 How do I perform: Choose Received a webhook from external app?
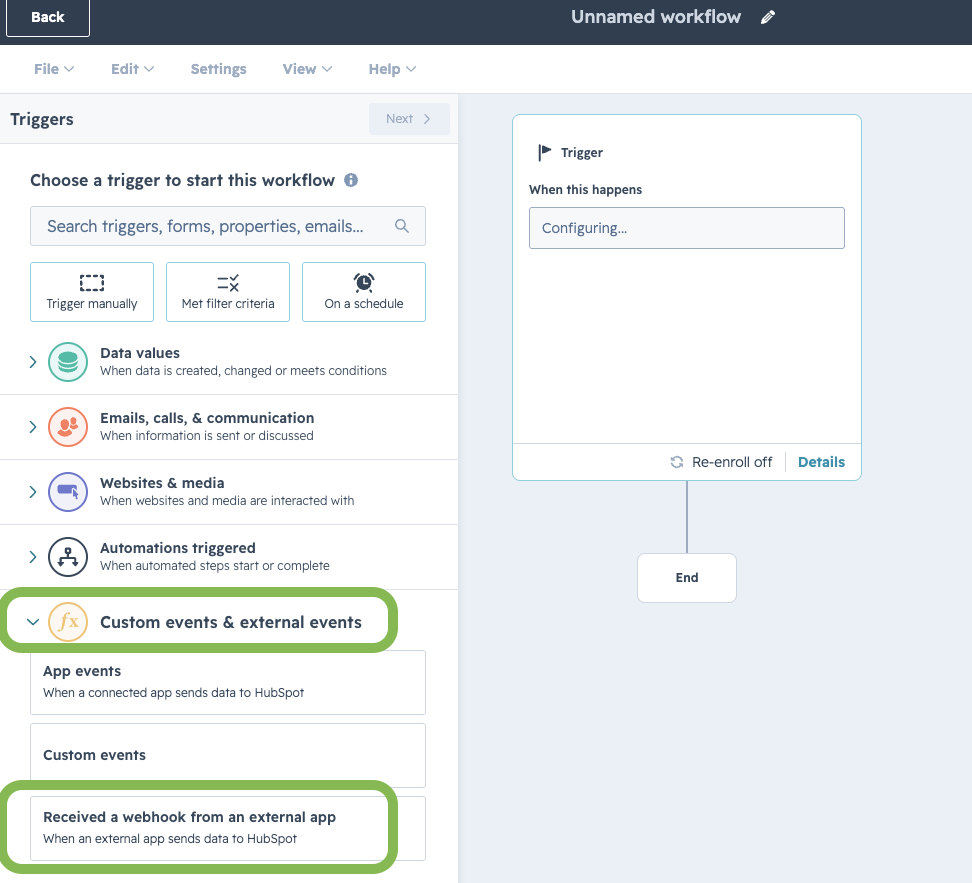(228, 828)
